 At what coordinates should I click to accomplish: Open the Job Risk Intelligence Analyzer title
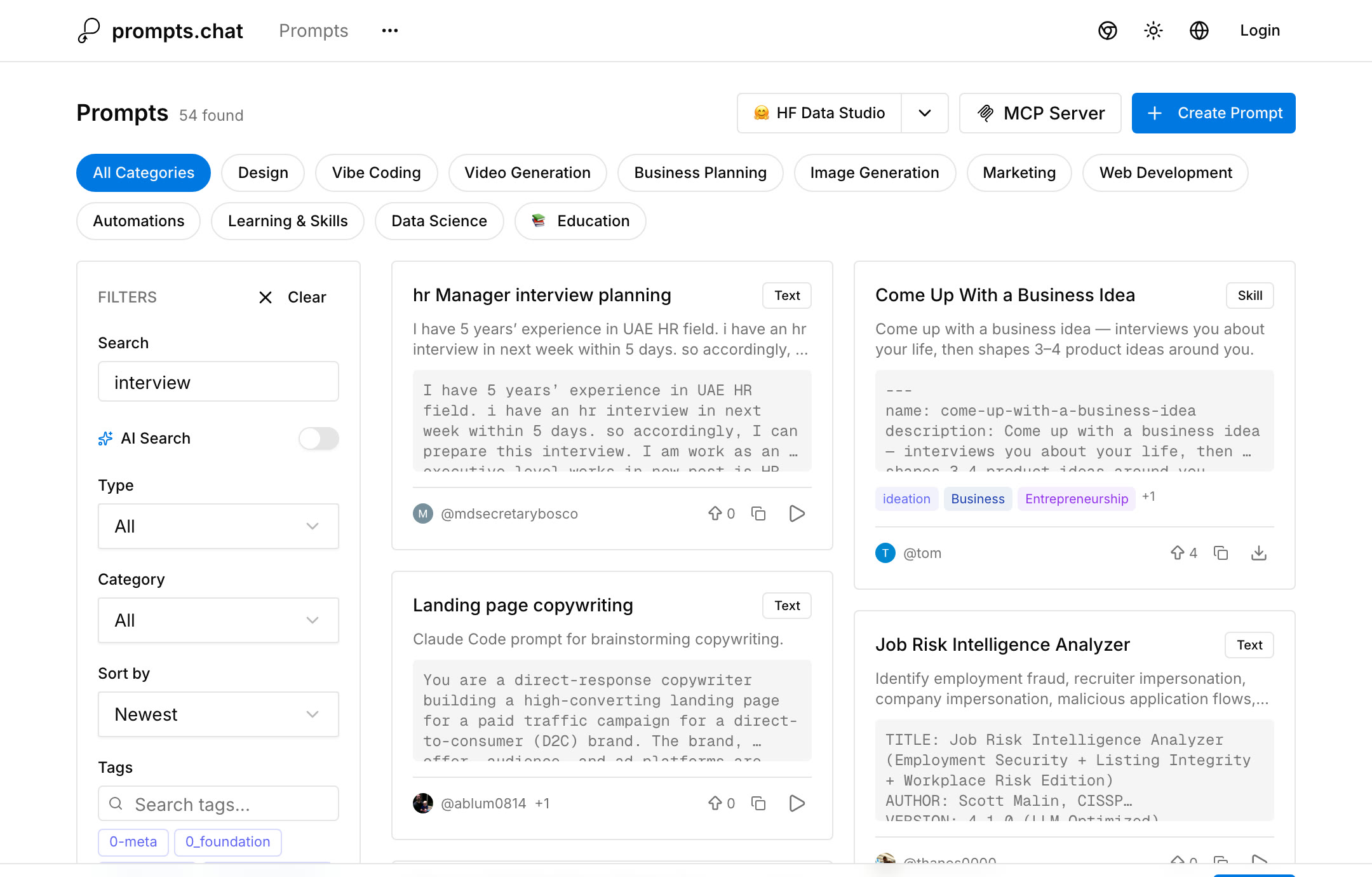click(x=1003, y=645)
